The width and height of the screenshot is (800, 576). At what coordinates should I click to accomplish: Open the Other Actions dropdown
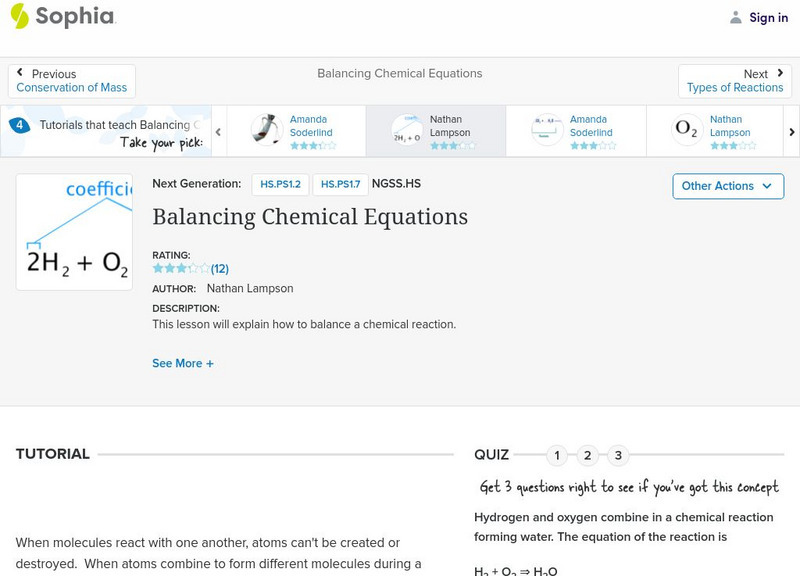727,186
